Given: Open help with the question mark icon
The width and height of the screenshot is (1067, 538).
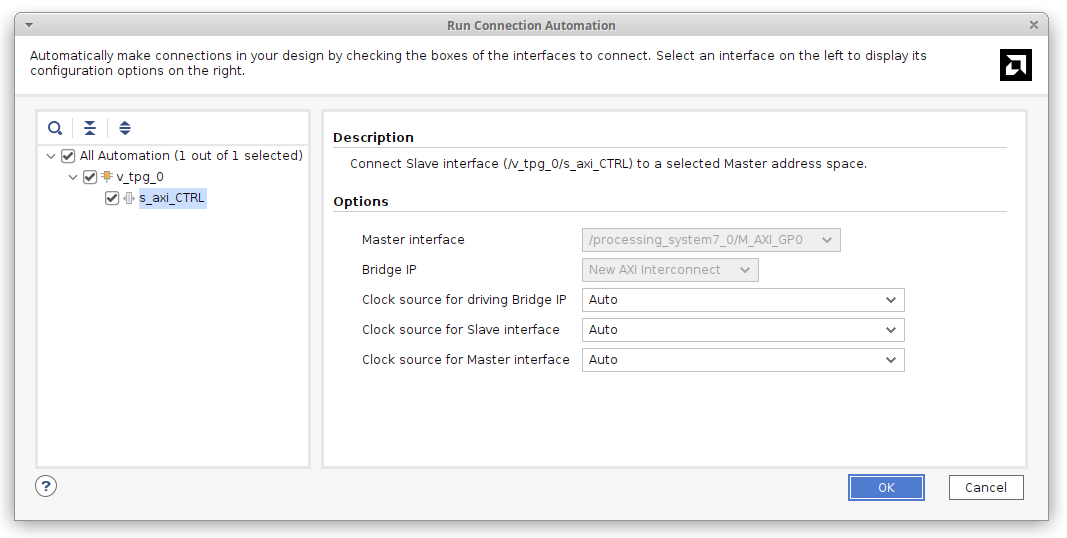Looking at the screenshot, I should pos(46,486).
